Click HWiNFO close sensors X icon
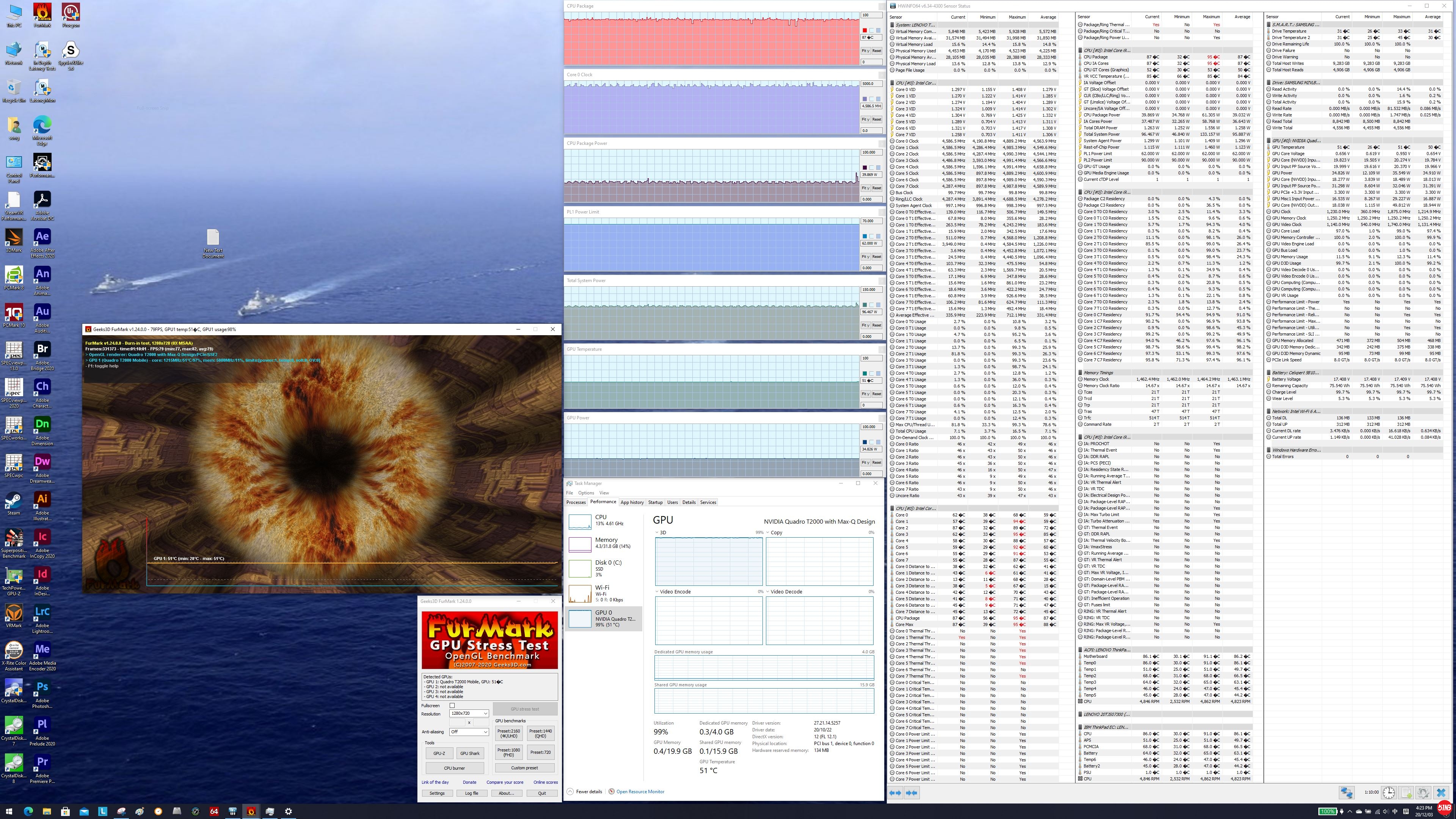 (x=1441, y=793)
